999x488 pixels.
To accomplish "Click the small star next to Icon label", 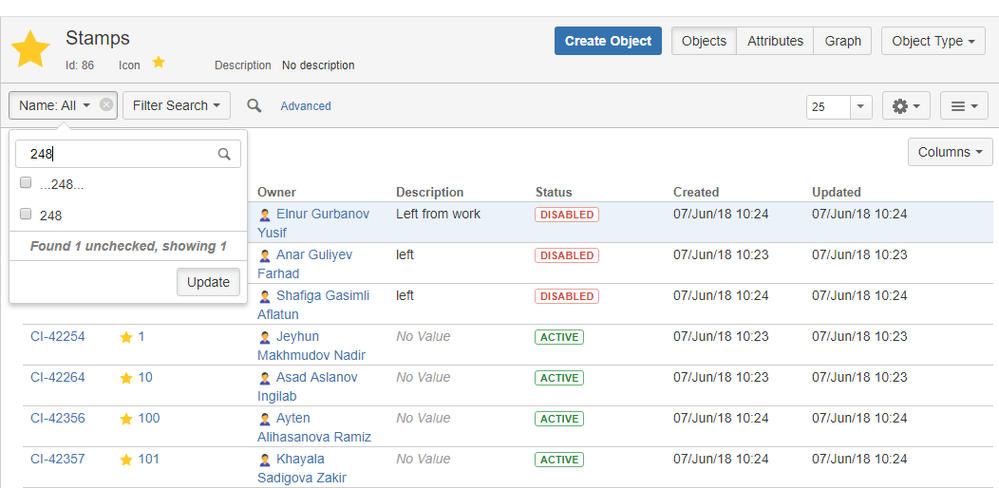I will click(159, 62).
